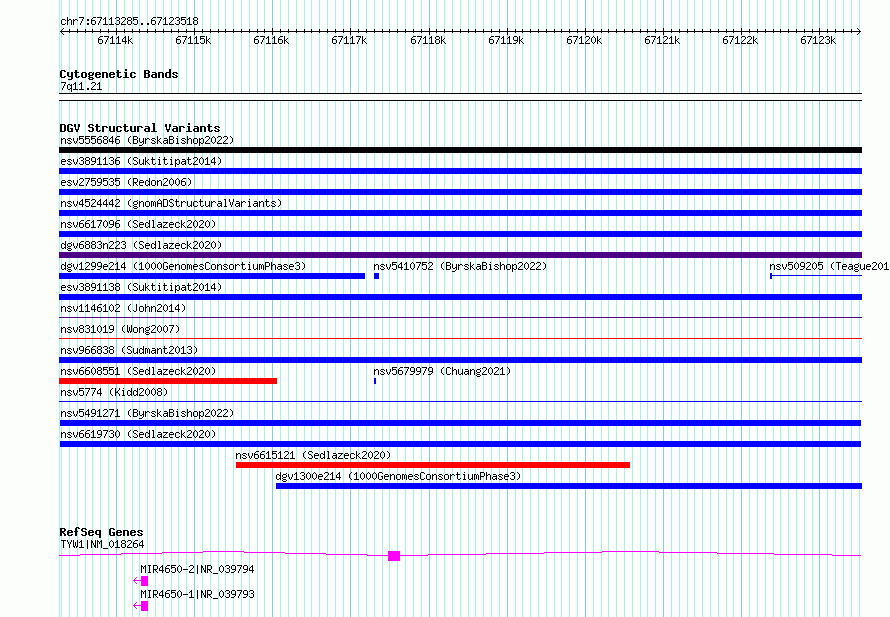Open esv3891138 (Suktitipat2014) label
Screen dimensions: 890x617
(141, 287)
